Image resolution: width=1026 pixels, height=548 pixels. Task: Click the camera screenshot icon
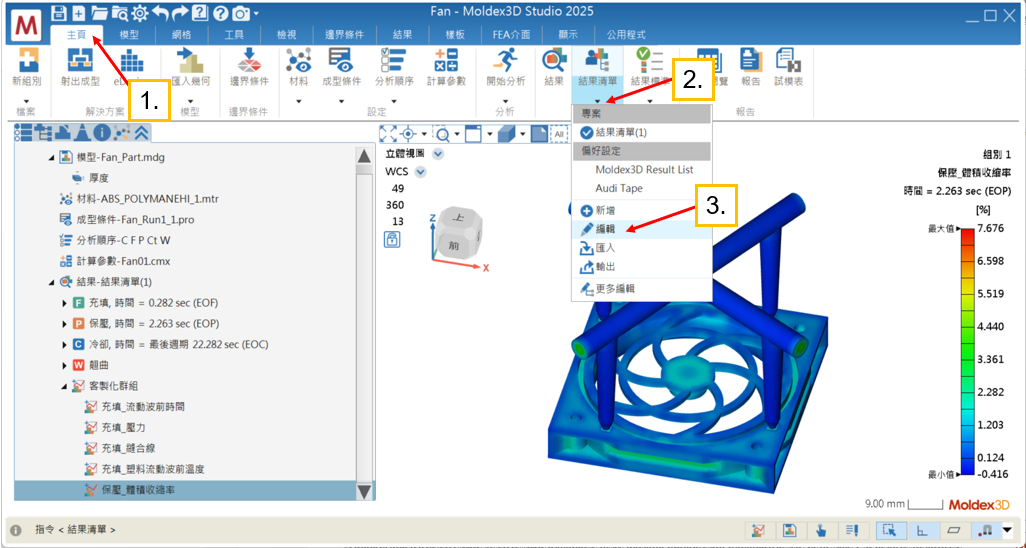(x=241, y=12)
